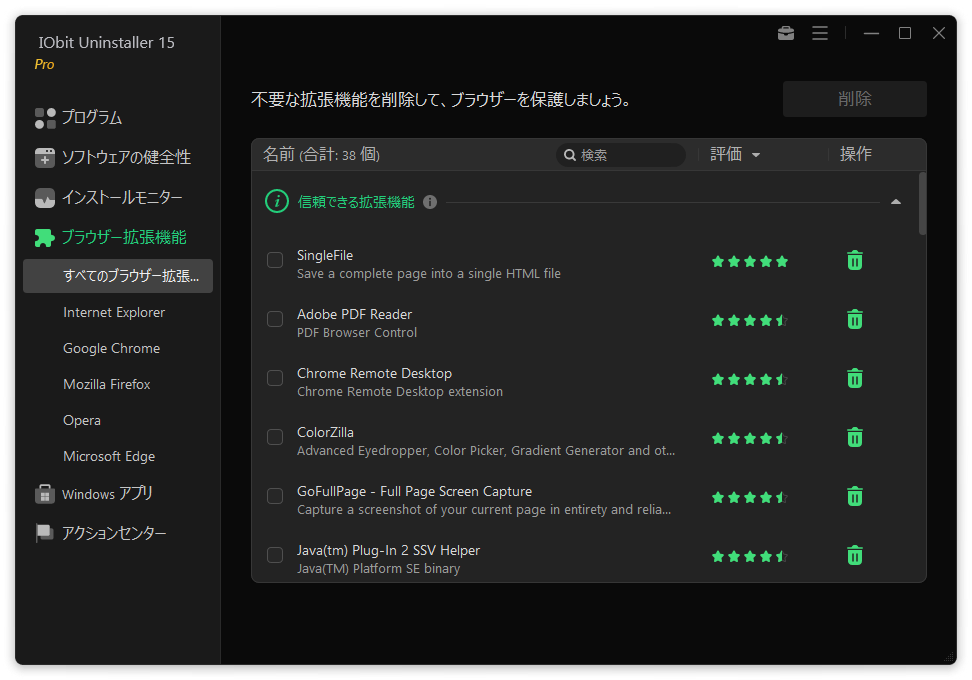The width and height of the screenshot is (972, 680).
Task: Click trash icon for Java Plug-In SSV Helper
Action: click(855, 556)
